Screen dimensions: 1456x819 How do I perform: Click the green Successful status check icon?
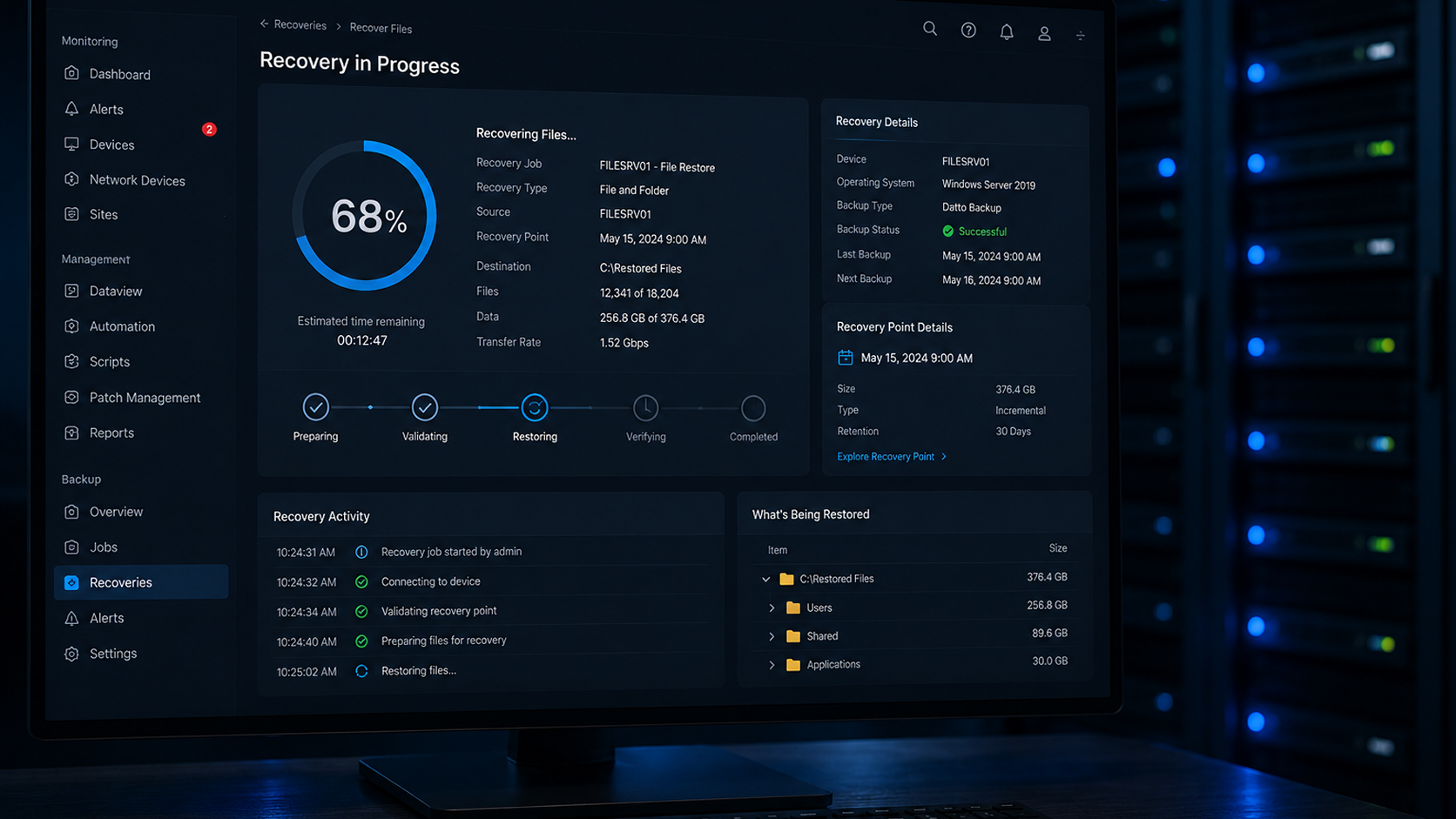click(948, 231)
